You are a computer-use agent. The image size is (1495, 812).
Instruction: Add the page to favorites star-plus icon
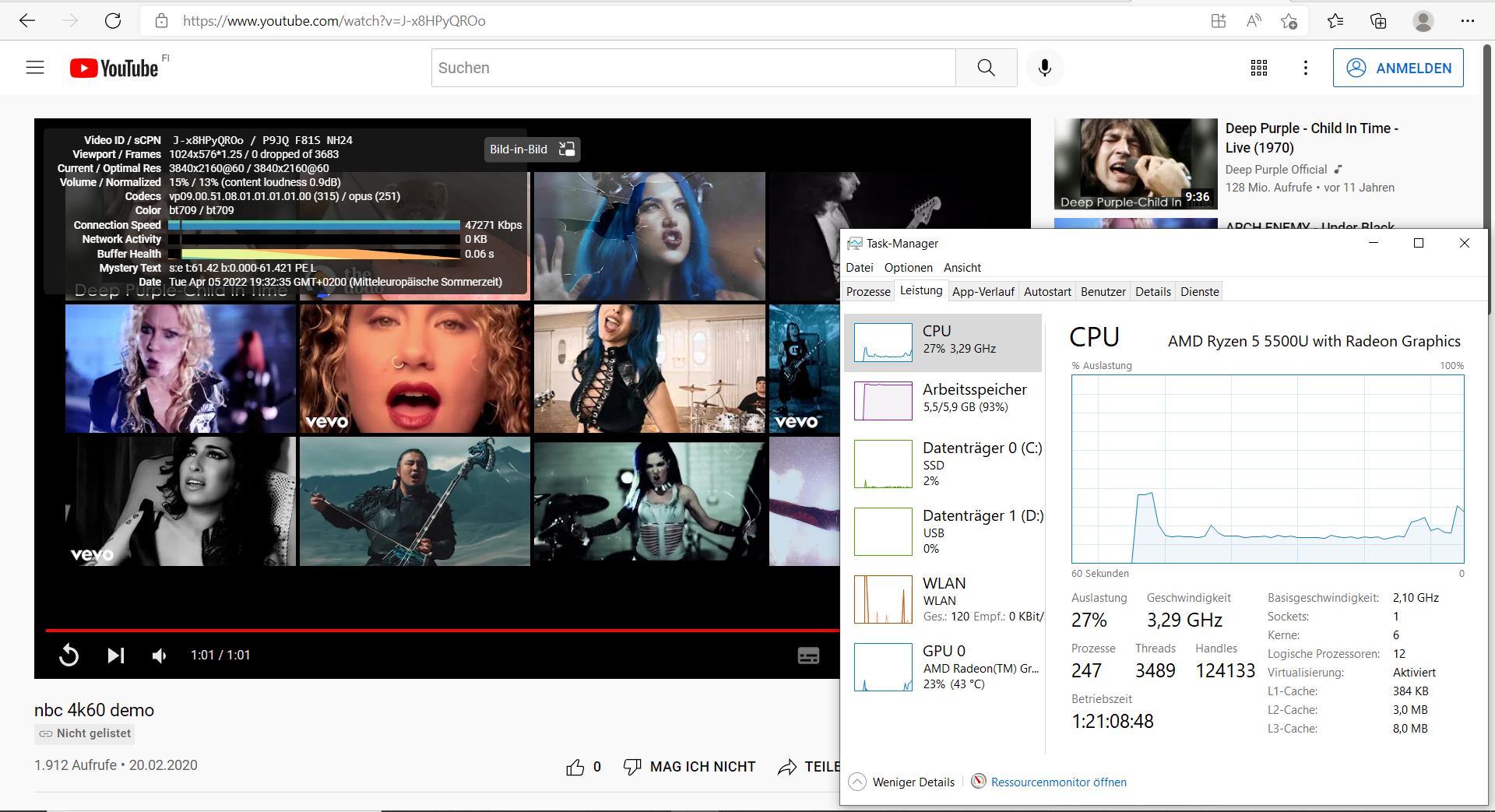[1289, 21]
